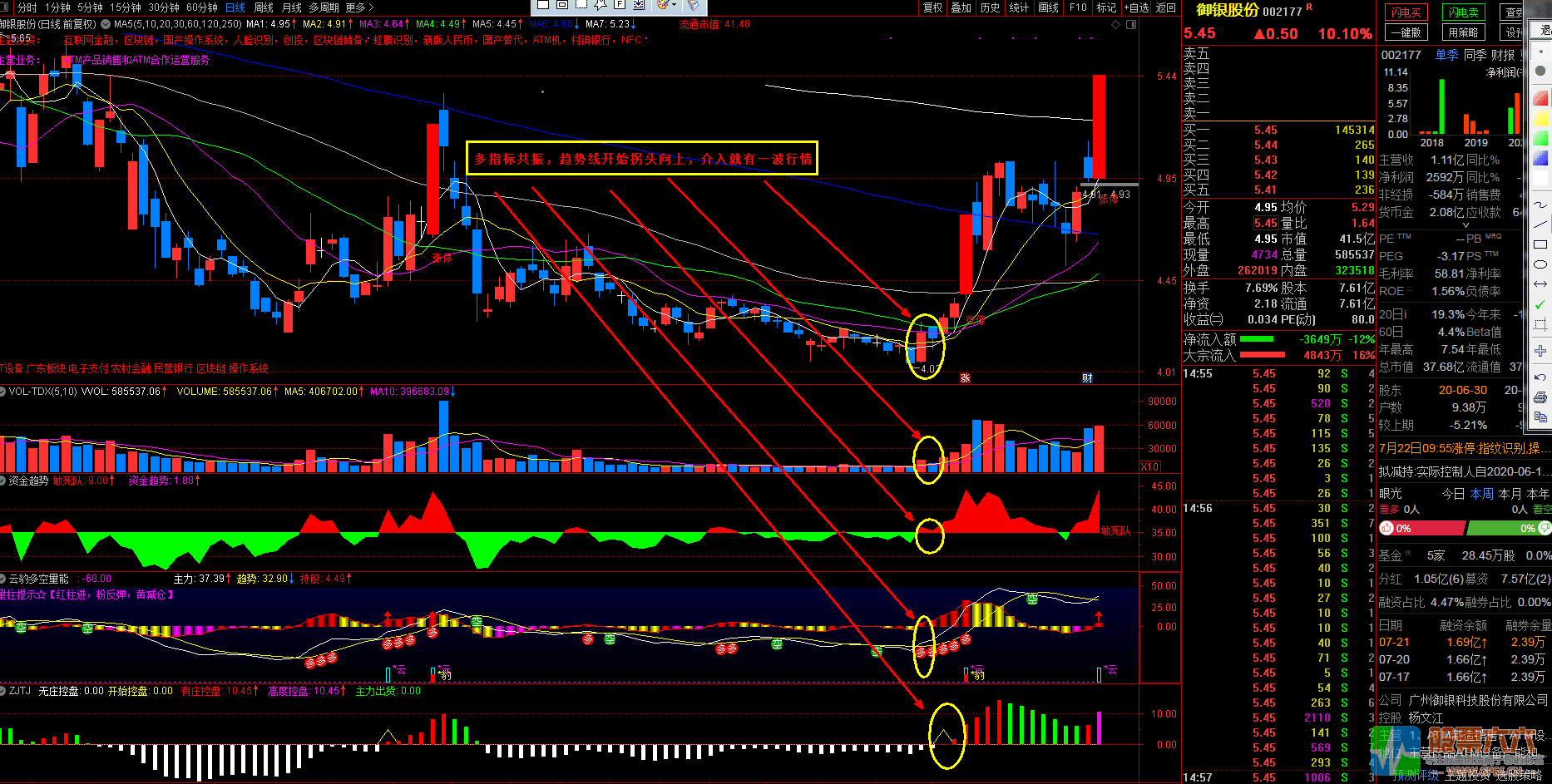Pick the wavy freehand line tool
Viewport: 1552px width, 784px height.
click(x=1540, y=205)
